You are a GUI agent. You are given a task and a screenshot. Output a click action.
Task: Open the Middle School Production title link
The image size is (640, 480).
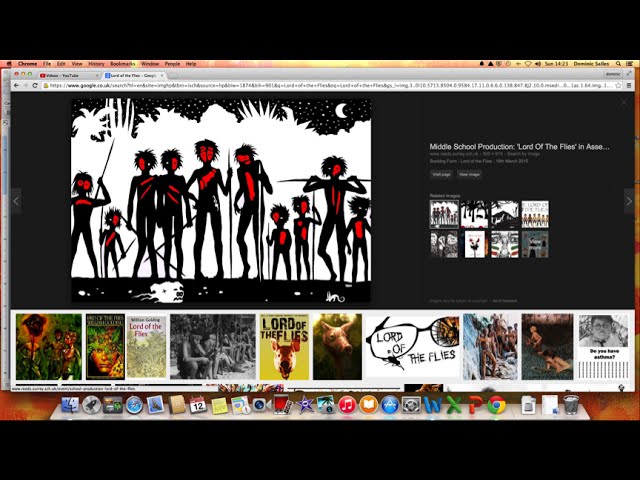click(x=519, y=147)
